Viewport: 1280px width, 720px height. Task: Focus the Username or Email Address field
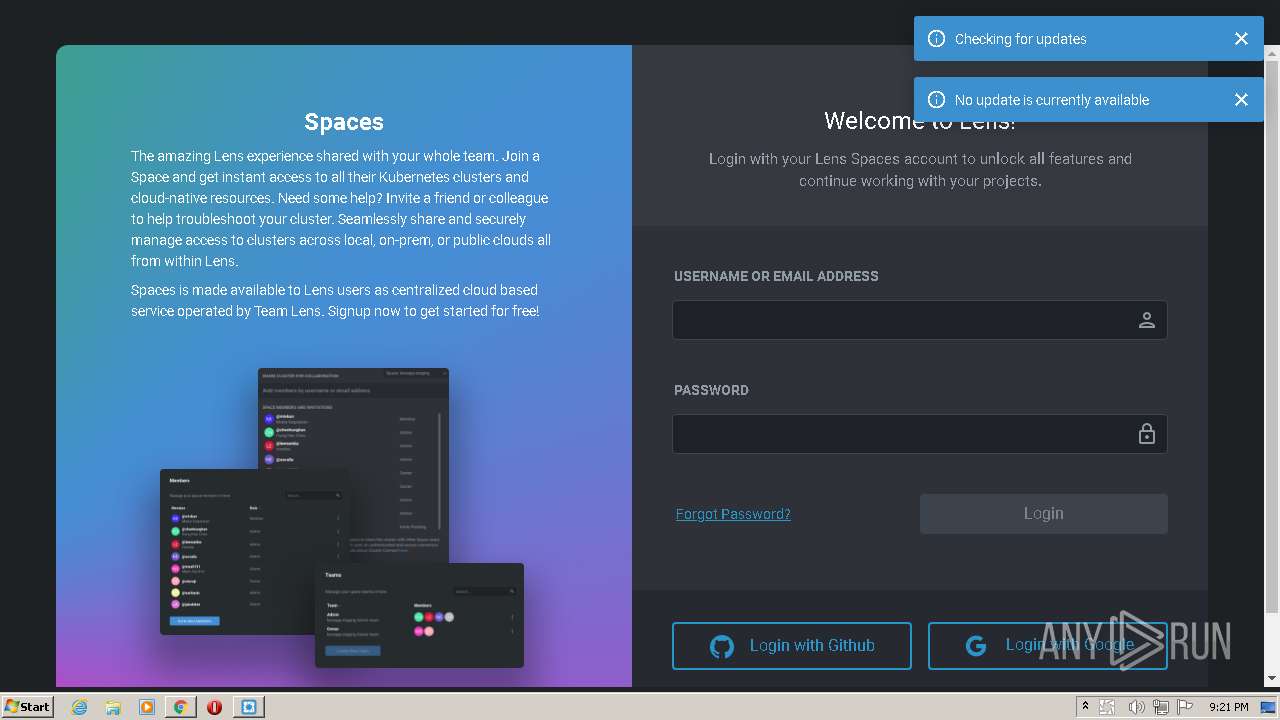pos(920,320)
